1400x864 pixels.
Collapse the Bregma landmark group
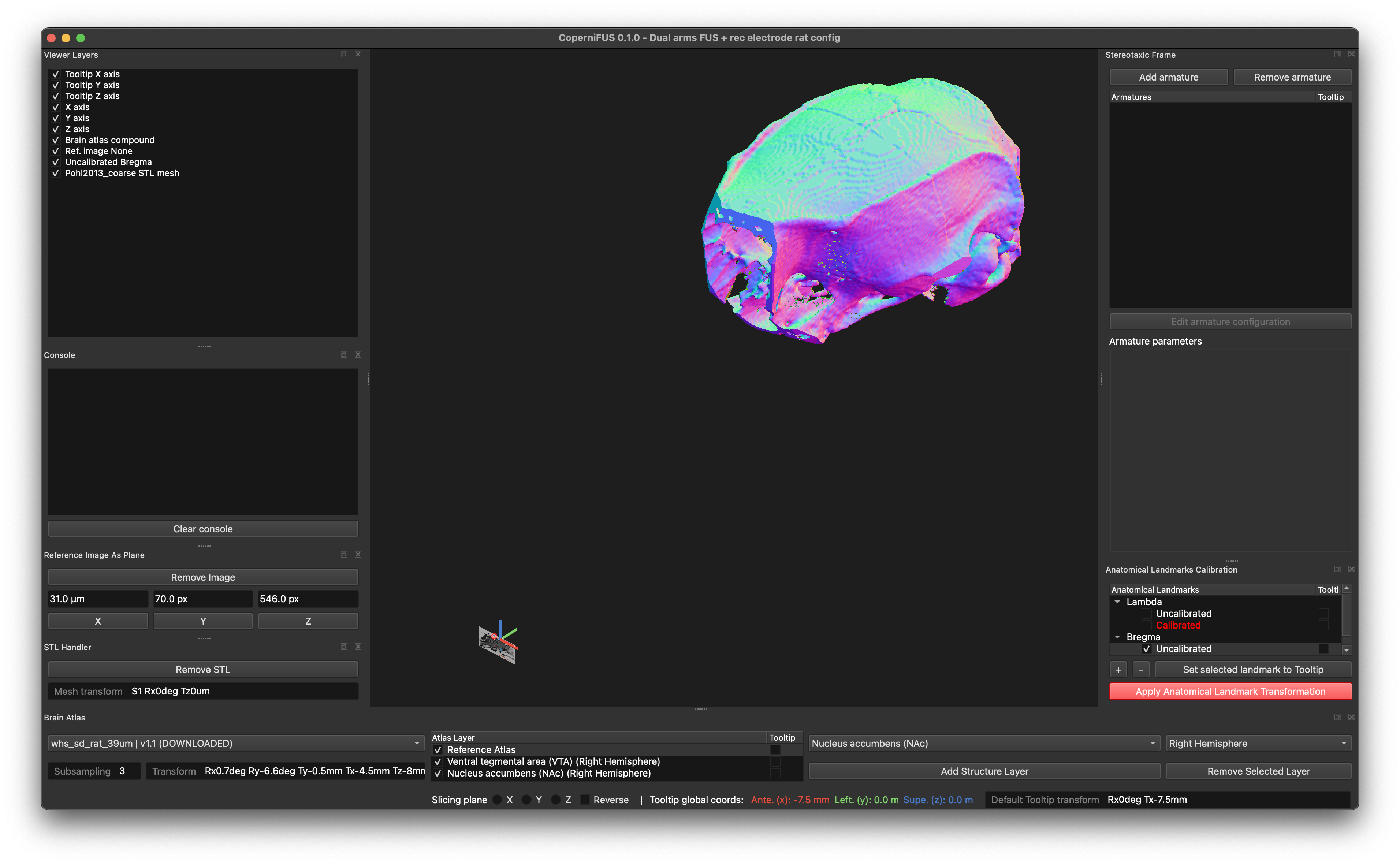point(1117,637)
